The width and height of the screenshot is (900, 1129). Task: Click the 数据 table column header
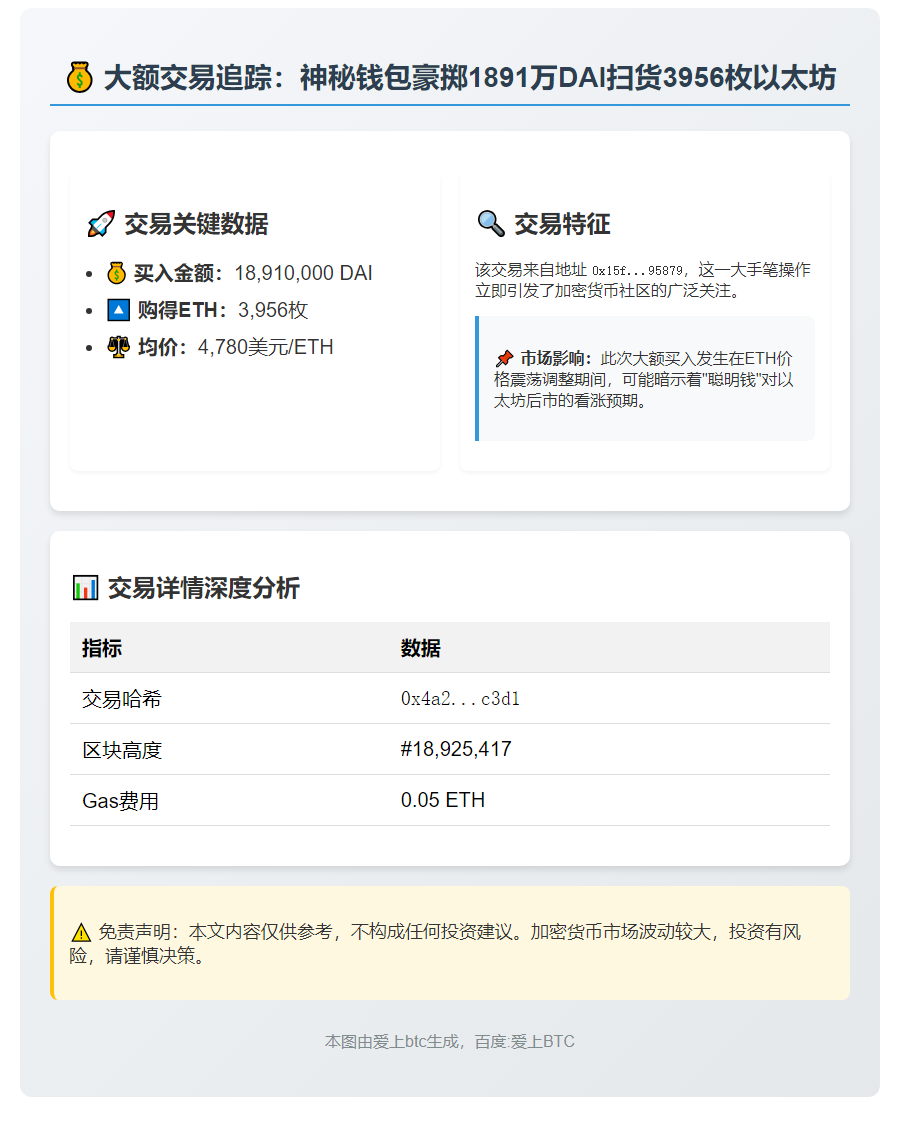421,648
